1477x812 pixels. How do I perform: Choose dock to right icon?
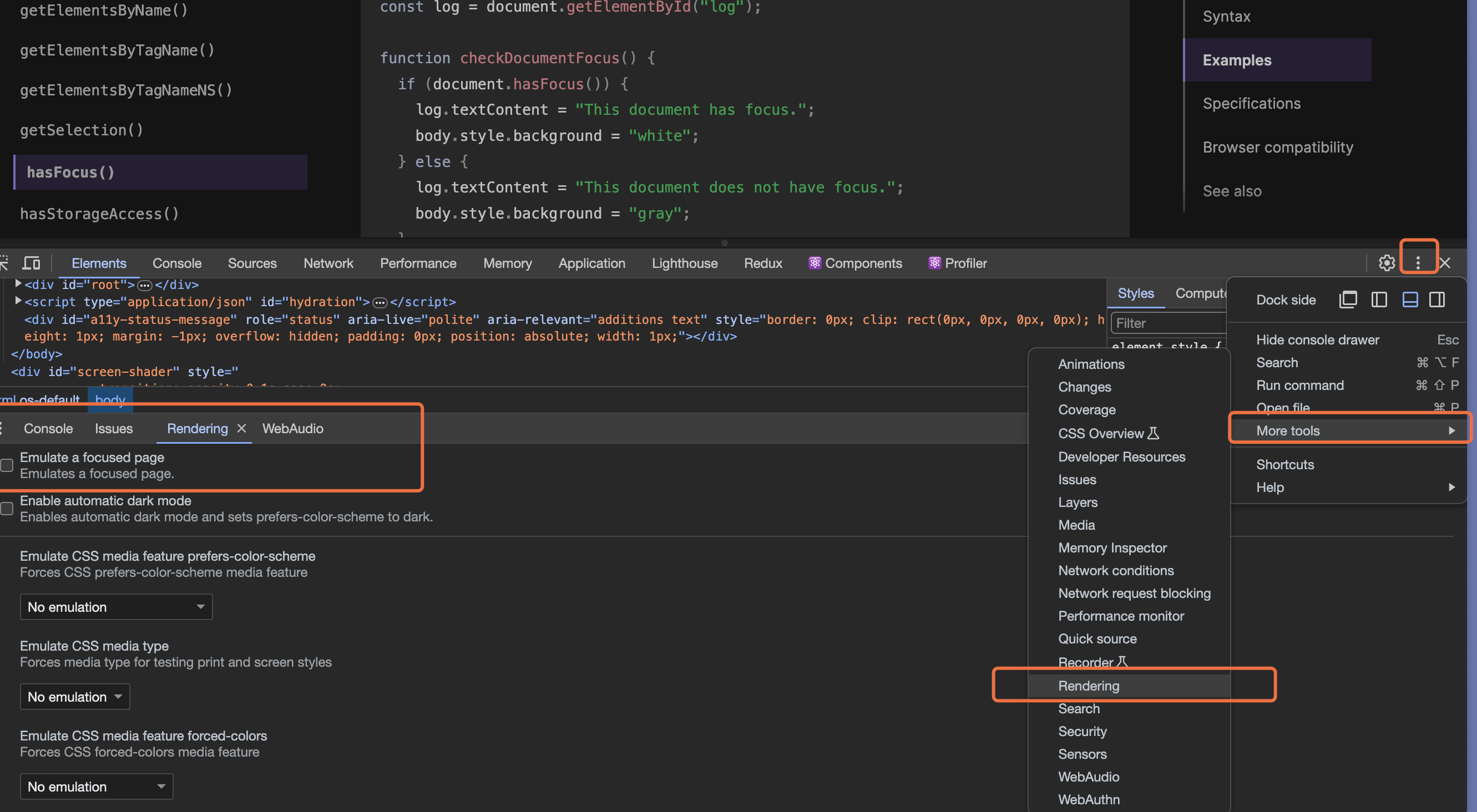point(1438,300)
